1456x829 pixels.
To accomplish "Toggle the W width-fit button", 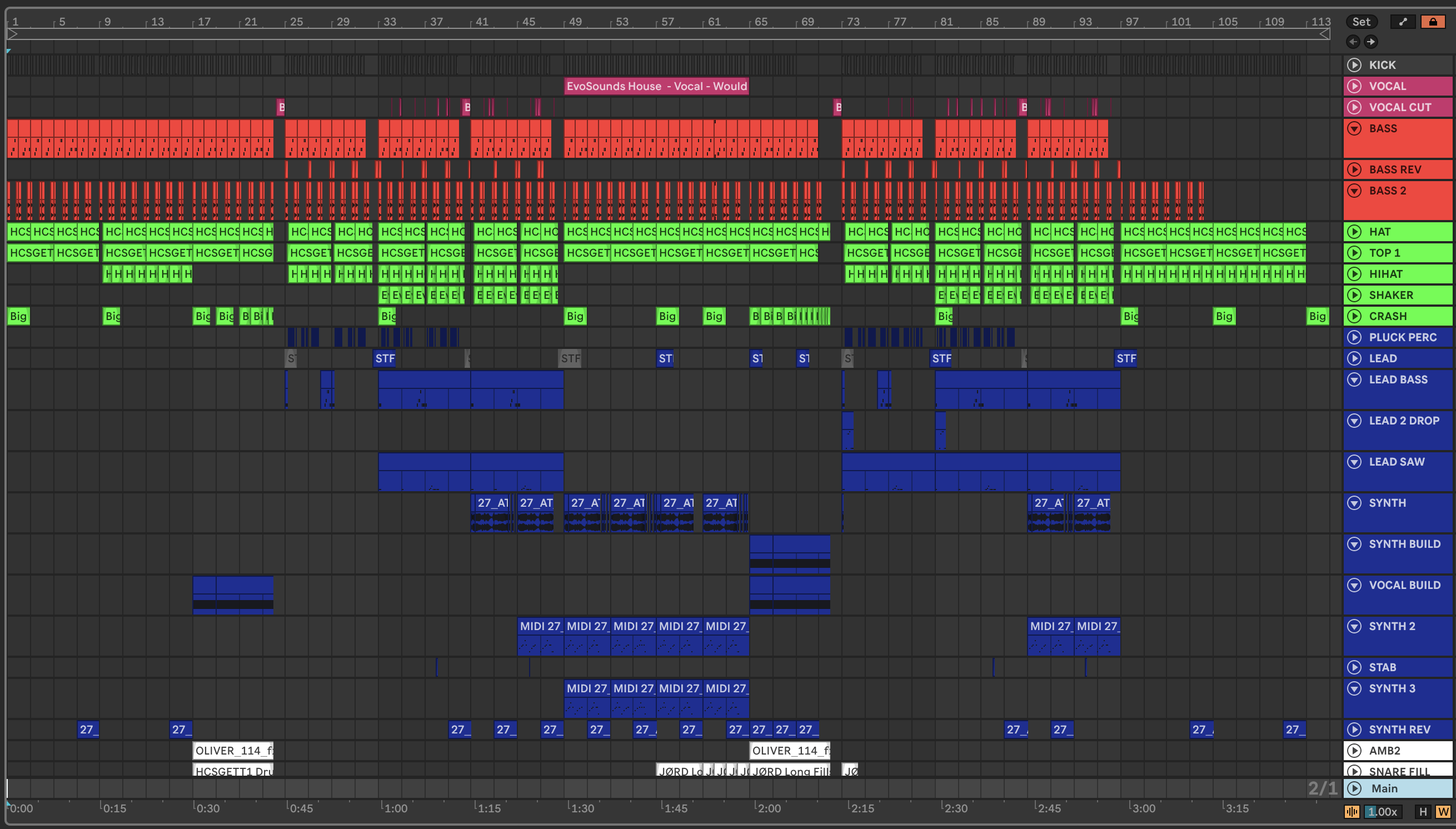I will click(x=1443, y=812).
